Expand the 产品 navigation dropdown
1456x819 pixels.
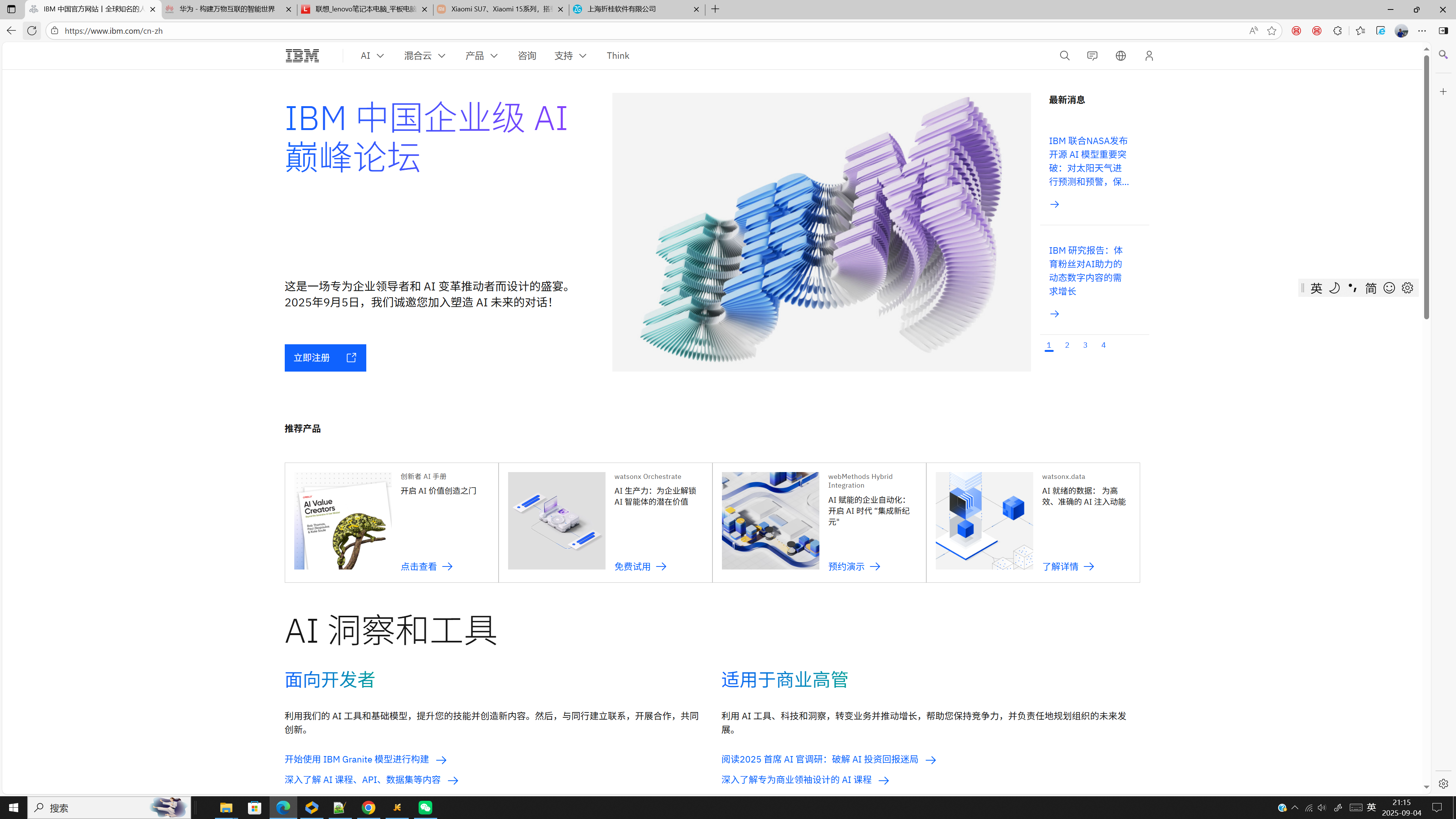point(481,55)
